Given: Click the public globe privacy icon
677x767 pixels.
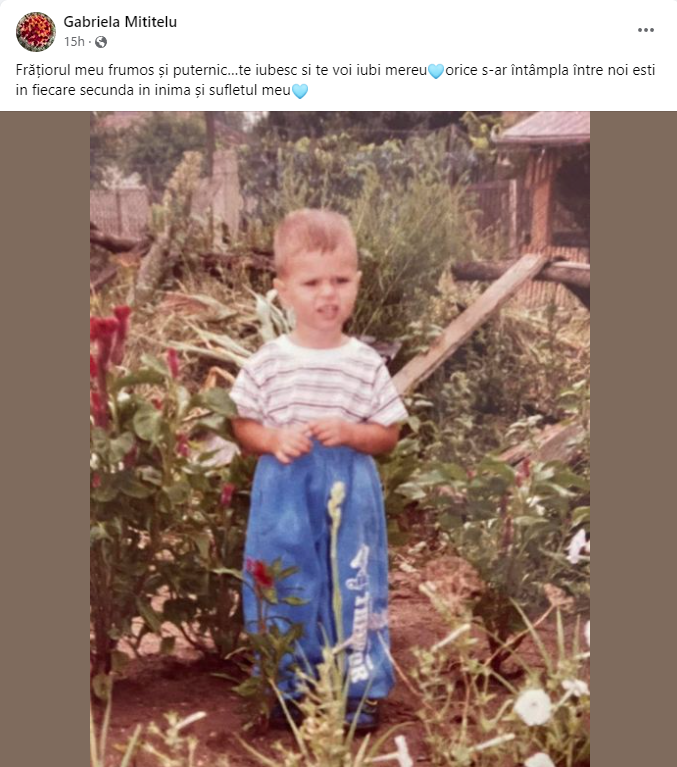Looking at the screenshot, I should pos(101,42).
